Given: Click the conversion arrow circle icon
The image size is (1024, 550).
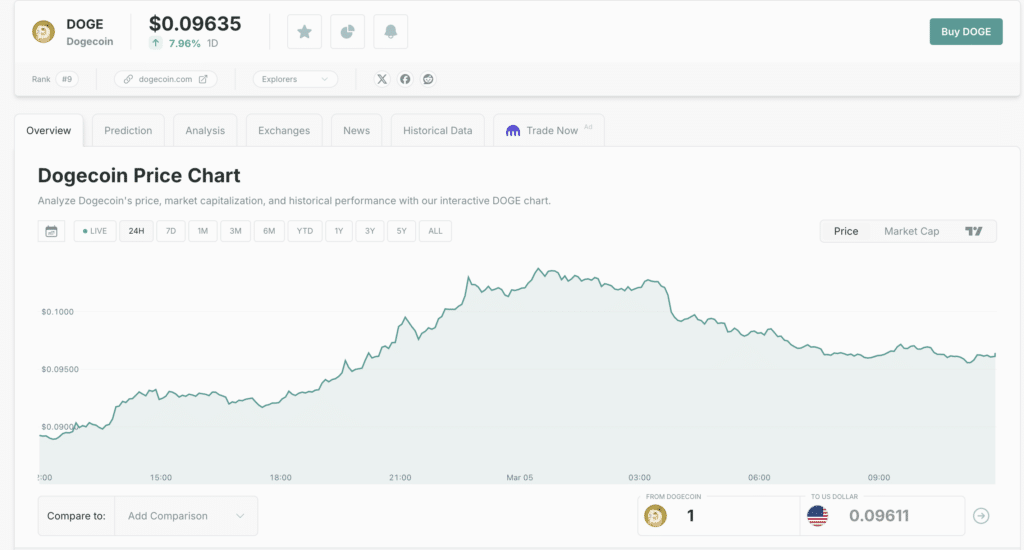Looking at the screenshot, I should click(x=981, y=516).
